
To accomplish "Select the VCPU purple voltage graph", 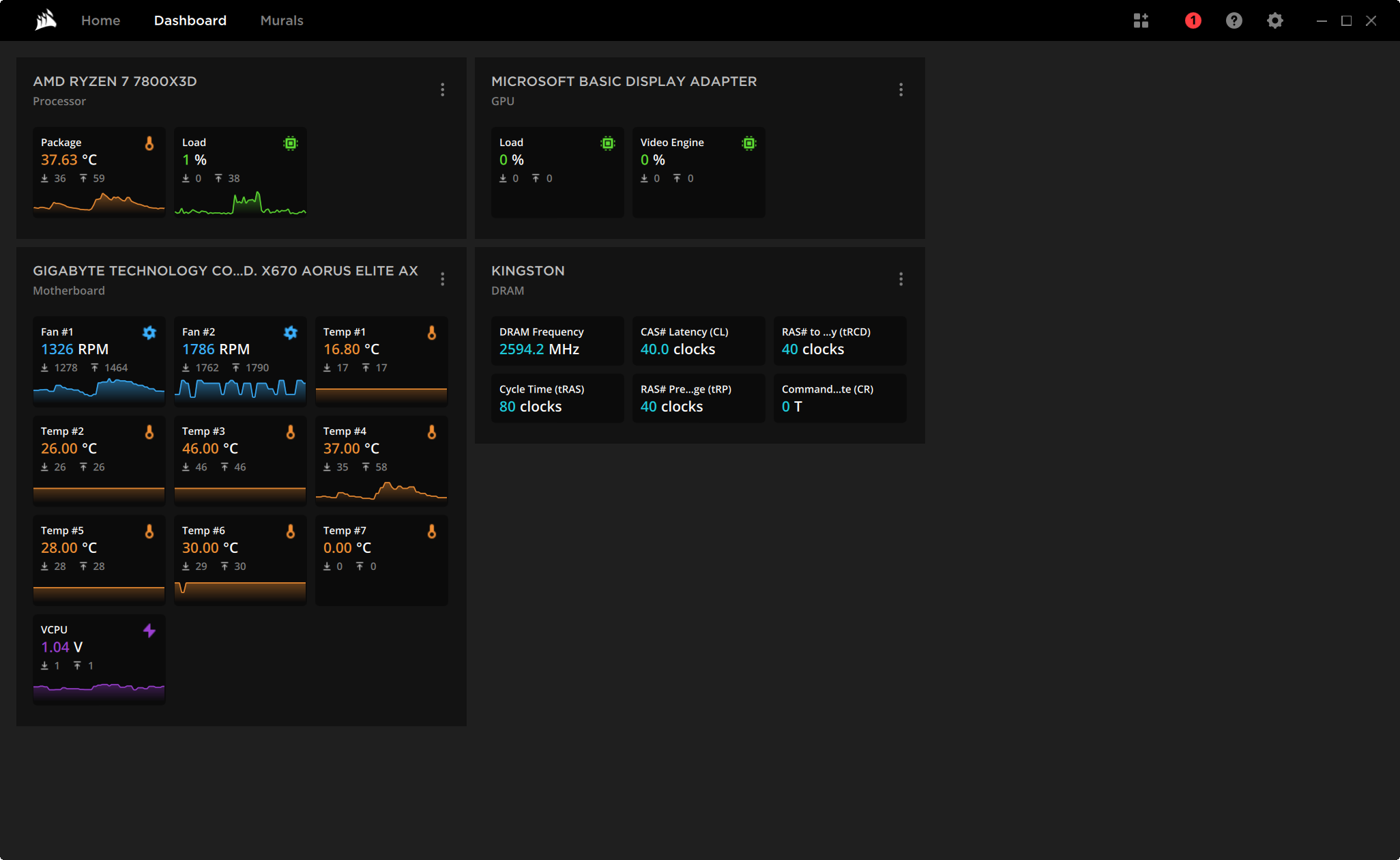I will point(99,692).
